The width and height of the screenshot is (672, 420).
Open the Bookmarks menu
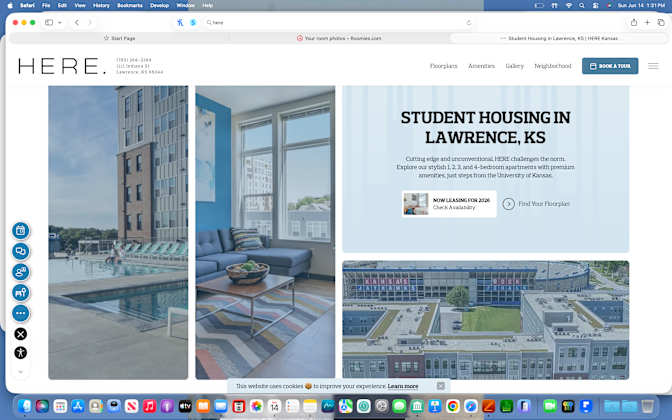[129, 5]
